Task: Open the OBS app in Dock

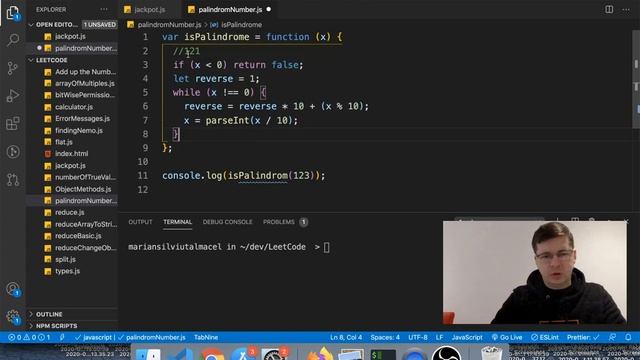Action: pos(447,353)
